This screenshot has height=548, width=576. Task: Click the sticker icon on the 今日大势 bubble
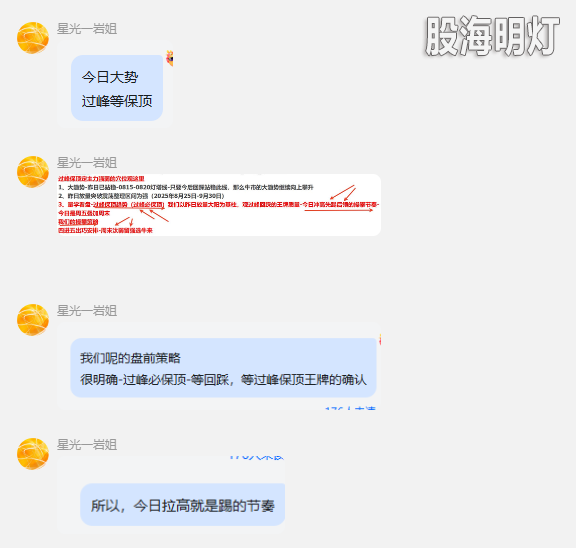pyautogui.click(x=170, y=58)
